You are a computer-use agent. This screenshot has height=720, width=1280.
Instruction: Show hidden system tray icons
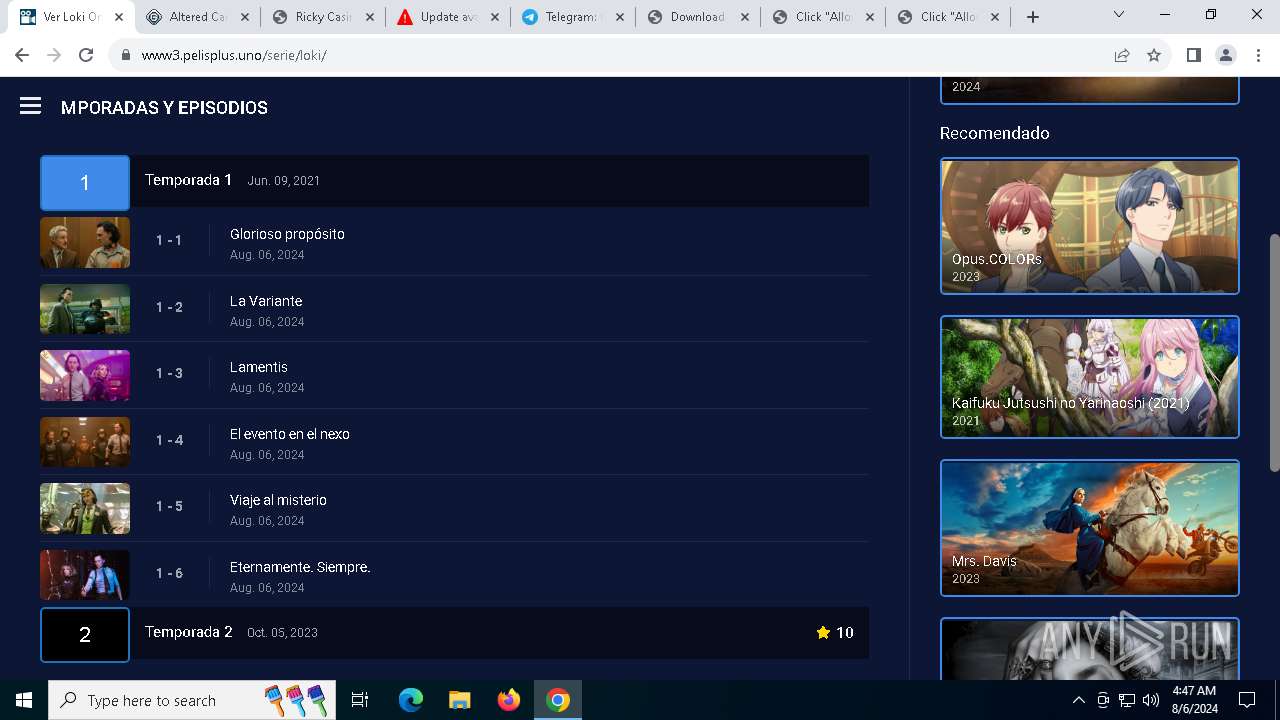(x=1078, y=700)
